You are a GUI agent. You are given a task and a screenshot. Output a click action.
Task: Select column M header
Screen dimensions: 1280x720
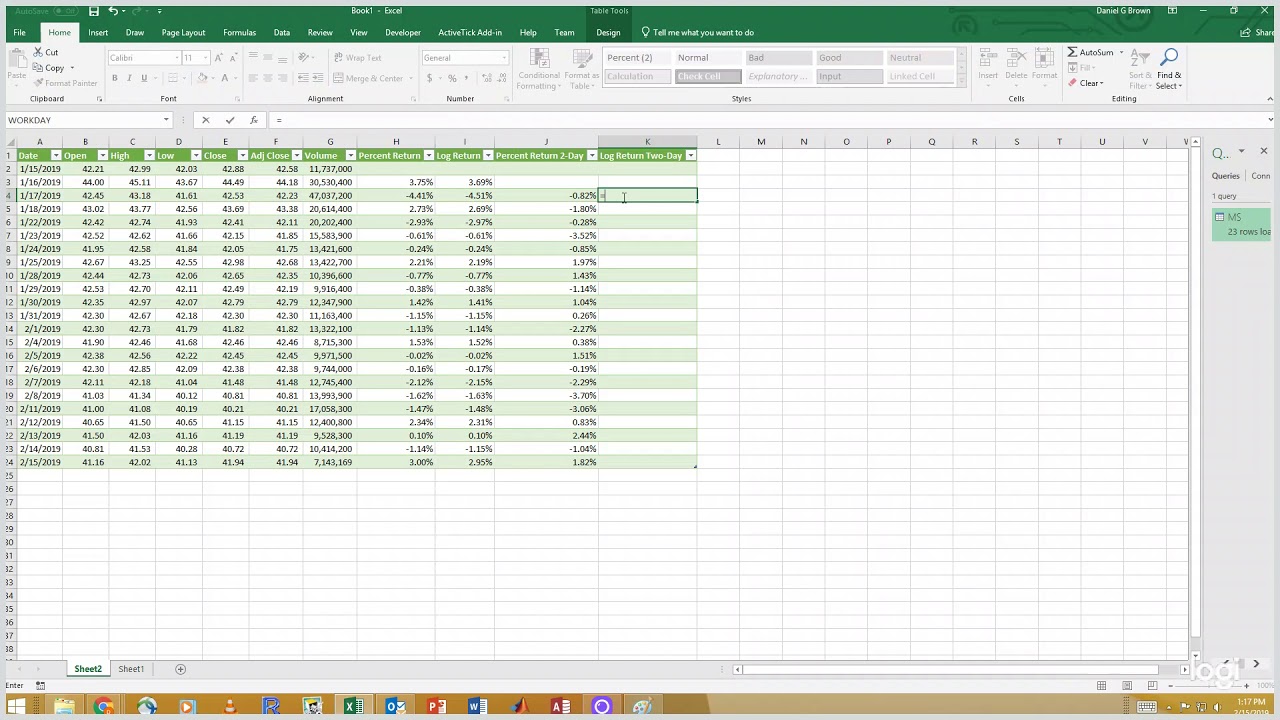click(761, 142)
